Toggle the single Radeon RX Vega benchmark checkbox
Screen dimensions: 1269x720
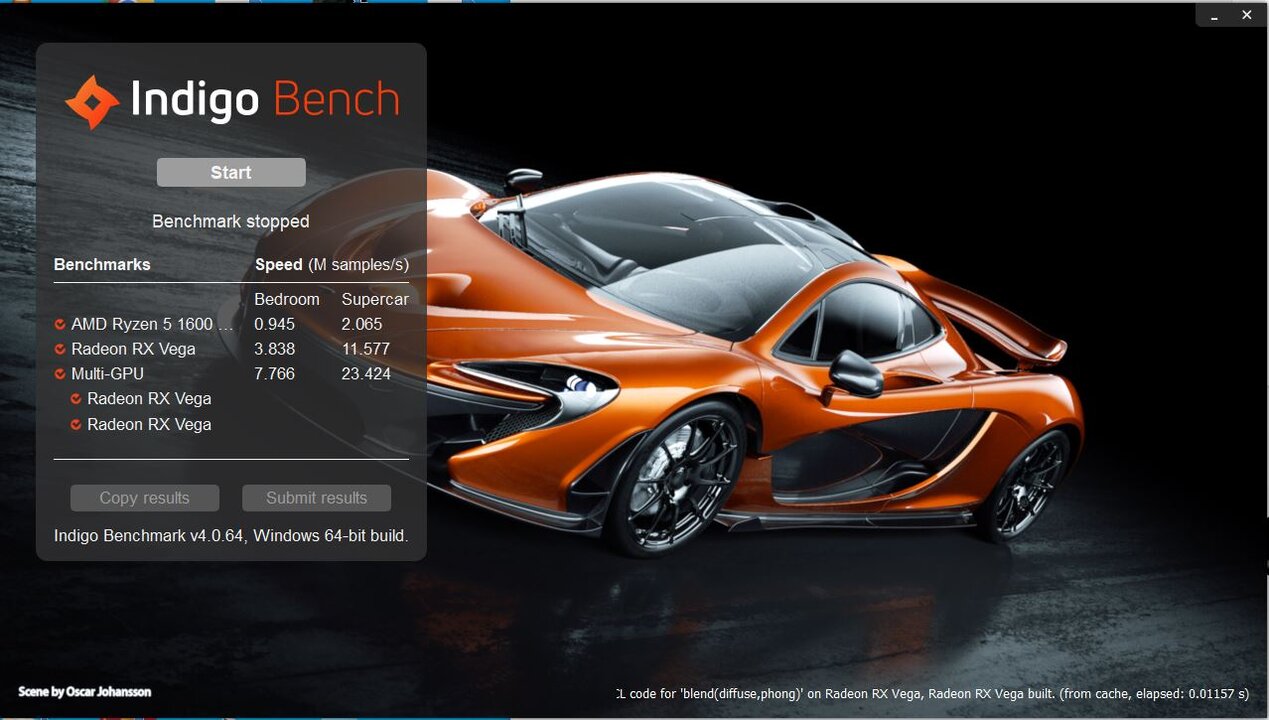click(x=61, y=349)
